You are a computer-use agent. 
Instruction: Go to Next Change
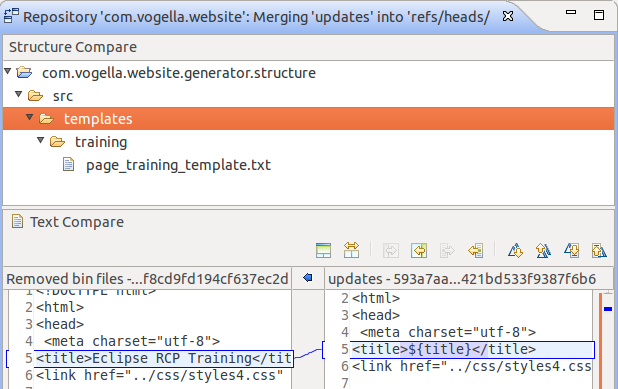tap(571, 251)
